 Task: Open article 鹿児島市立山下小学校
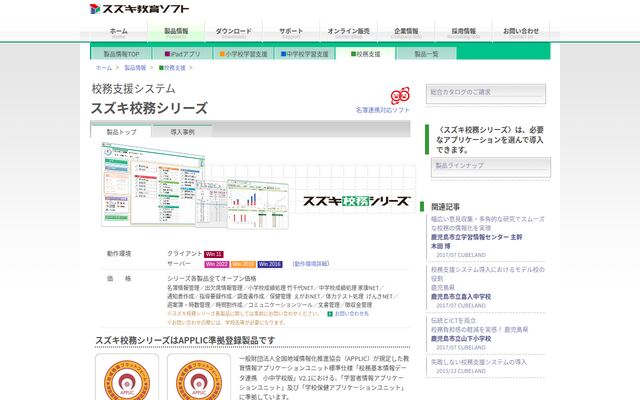click(x=461, y=339)
